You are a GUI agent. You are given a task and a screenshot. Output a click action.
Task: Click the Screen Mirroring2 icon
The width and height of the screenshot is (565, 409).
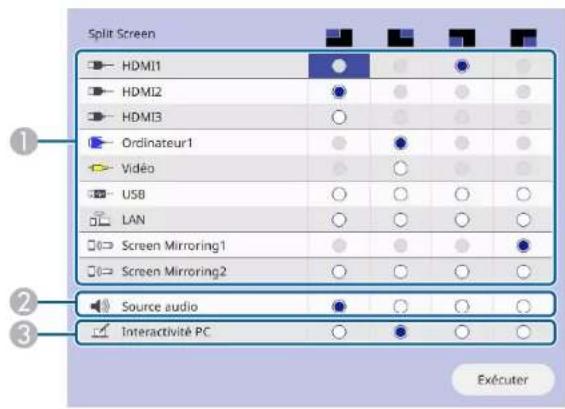pyautogui.click(x=100, y=271)
